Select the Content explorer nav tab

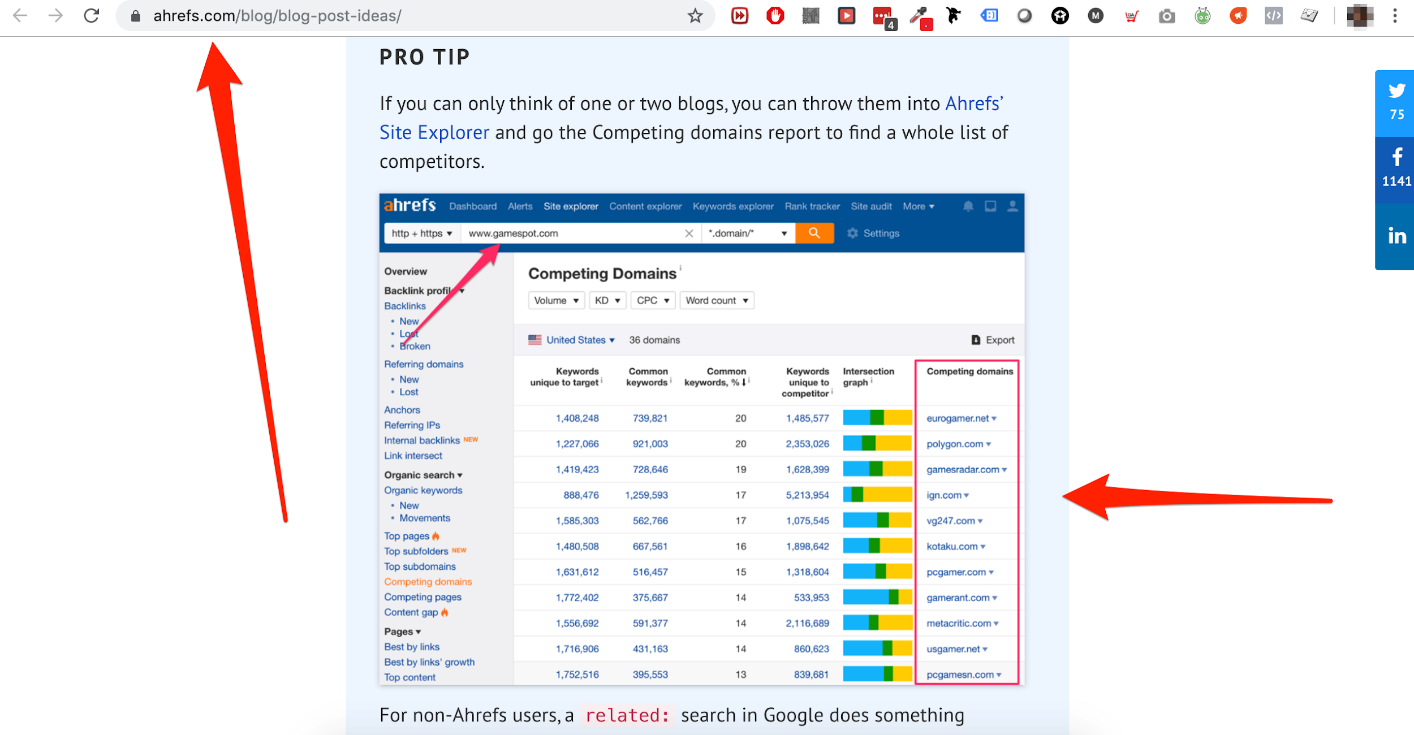point(645,206)
